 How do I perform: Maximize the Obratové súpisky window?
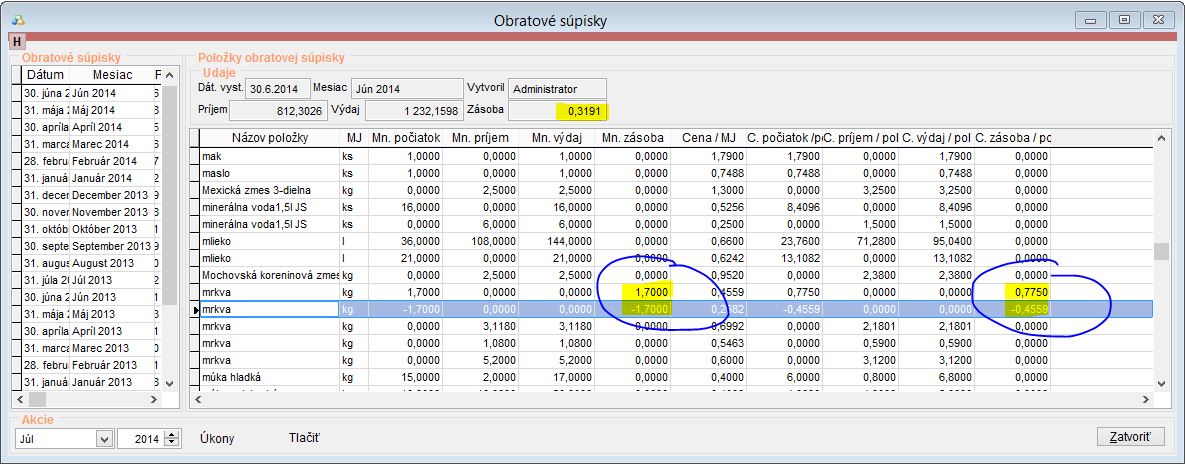pos(1125,20)
